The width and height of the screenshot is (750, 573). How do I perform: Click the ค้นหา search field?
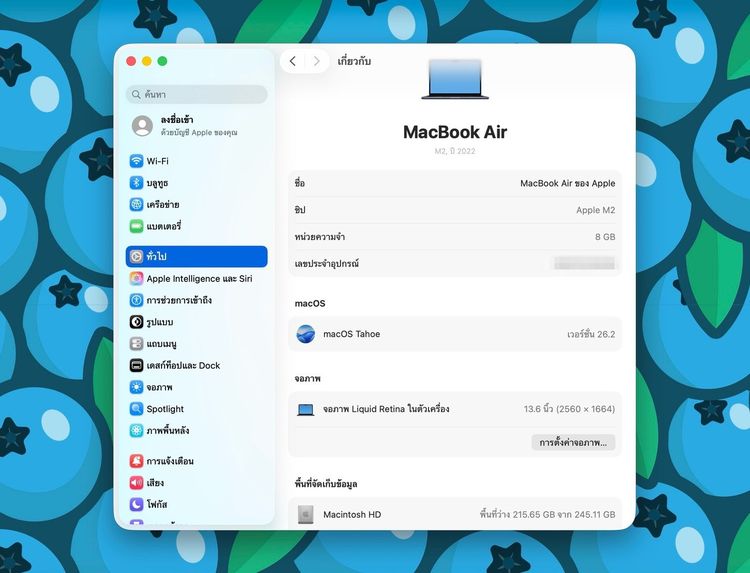pos(197,94)
